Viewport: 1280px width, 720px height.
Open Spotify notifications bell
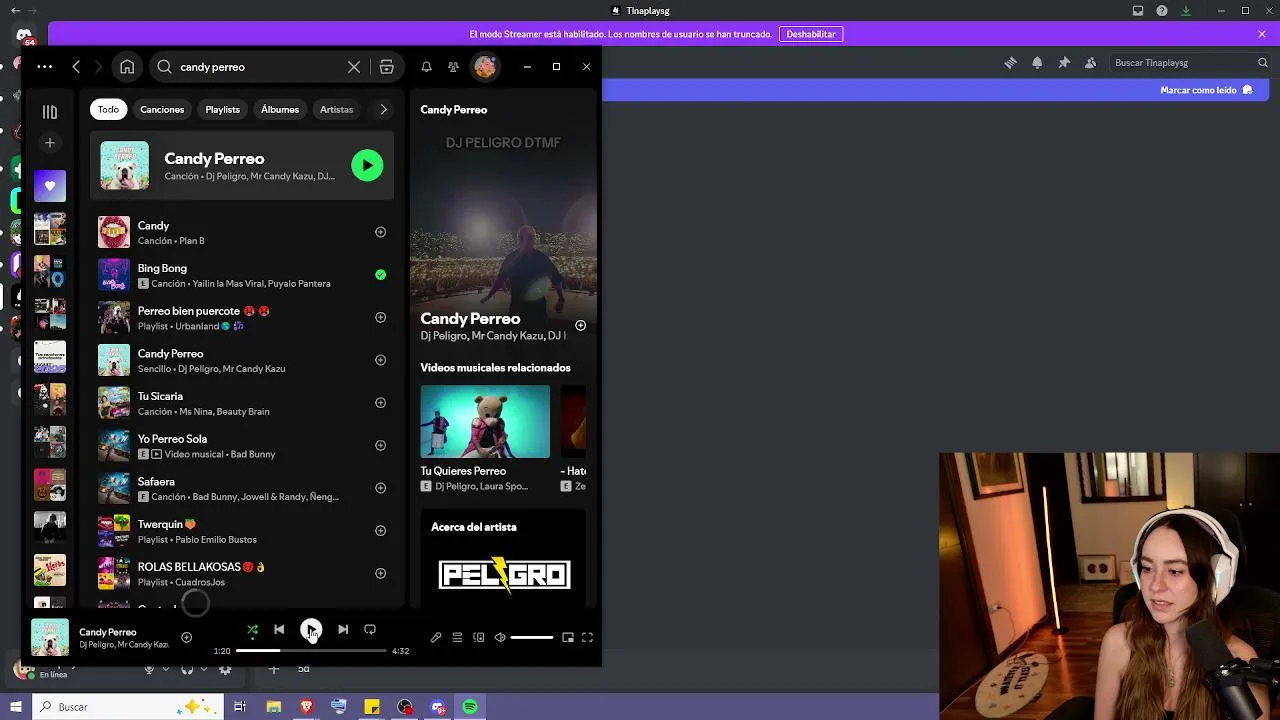tap(427, 67)
